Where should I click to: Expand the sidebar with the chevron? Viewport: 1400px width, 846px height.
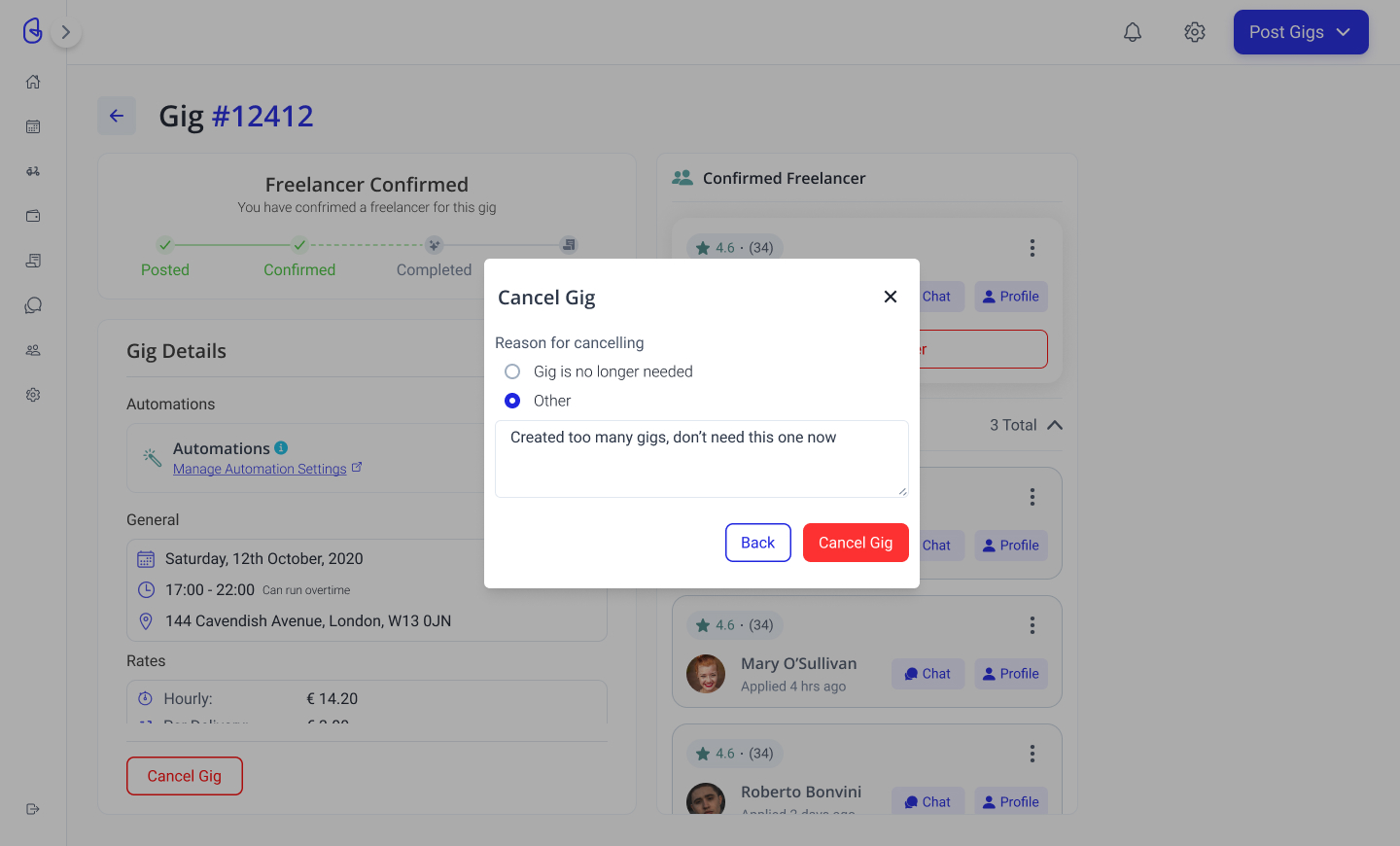pos(66,32)
